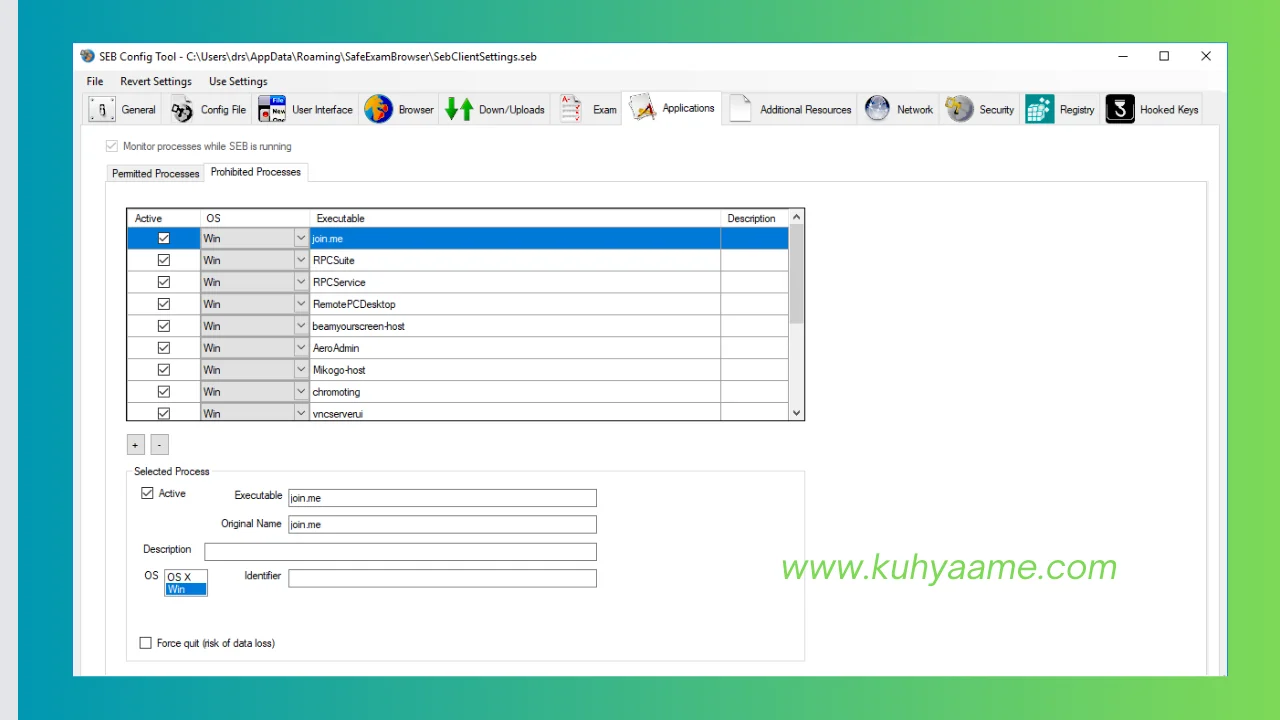Click the Security keys icon
1280x720 pixels.
click(x=959, y=109)
